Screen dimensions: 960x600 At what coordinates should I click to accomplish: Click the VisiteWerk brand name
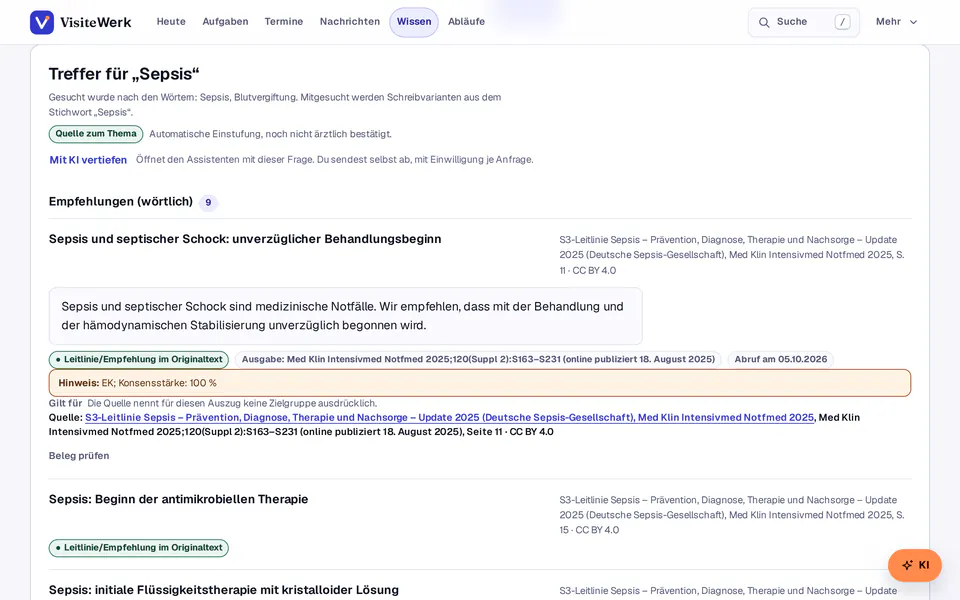(96, 23)
